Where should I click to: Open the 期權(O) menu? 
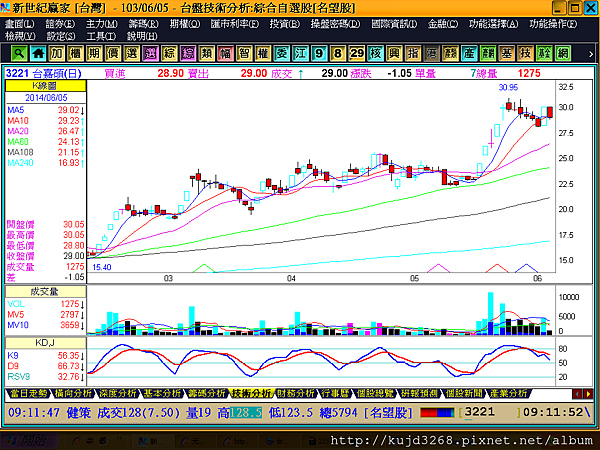click(185, 24)
